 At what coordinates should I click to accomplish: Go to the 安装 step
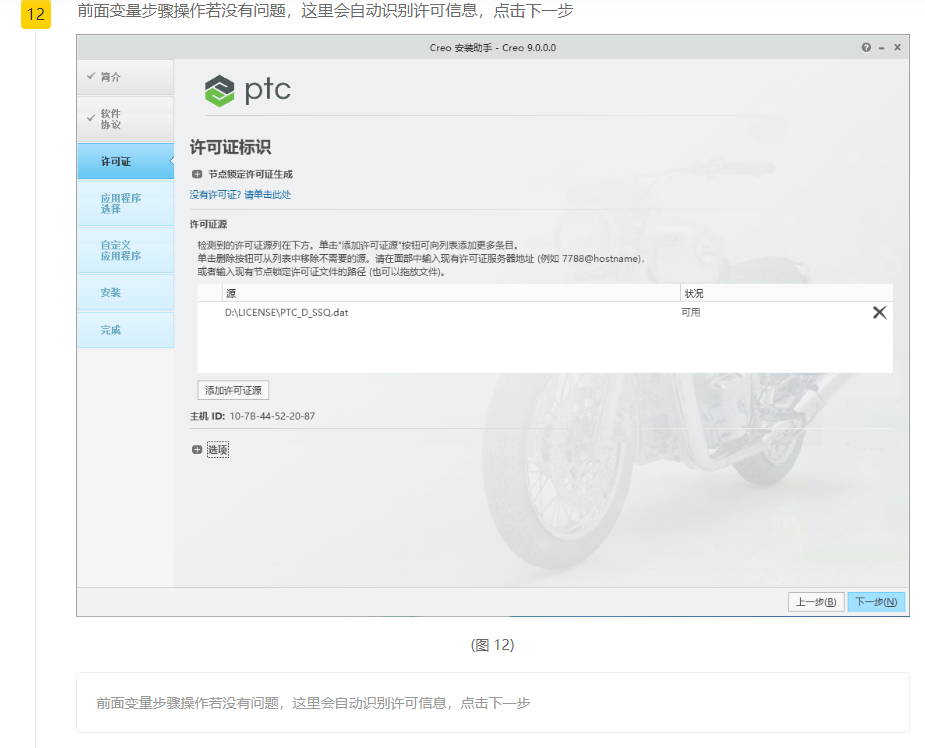(x=126, y=293)
